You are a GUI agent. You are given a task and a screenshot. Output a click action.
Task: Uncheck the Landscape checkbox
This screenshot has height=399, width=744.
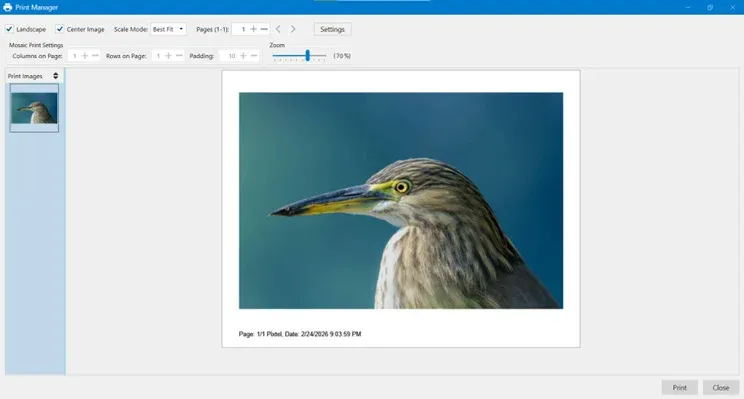point(9,29)
